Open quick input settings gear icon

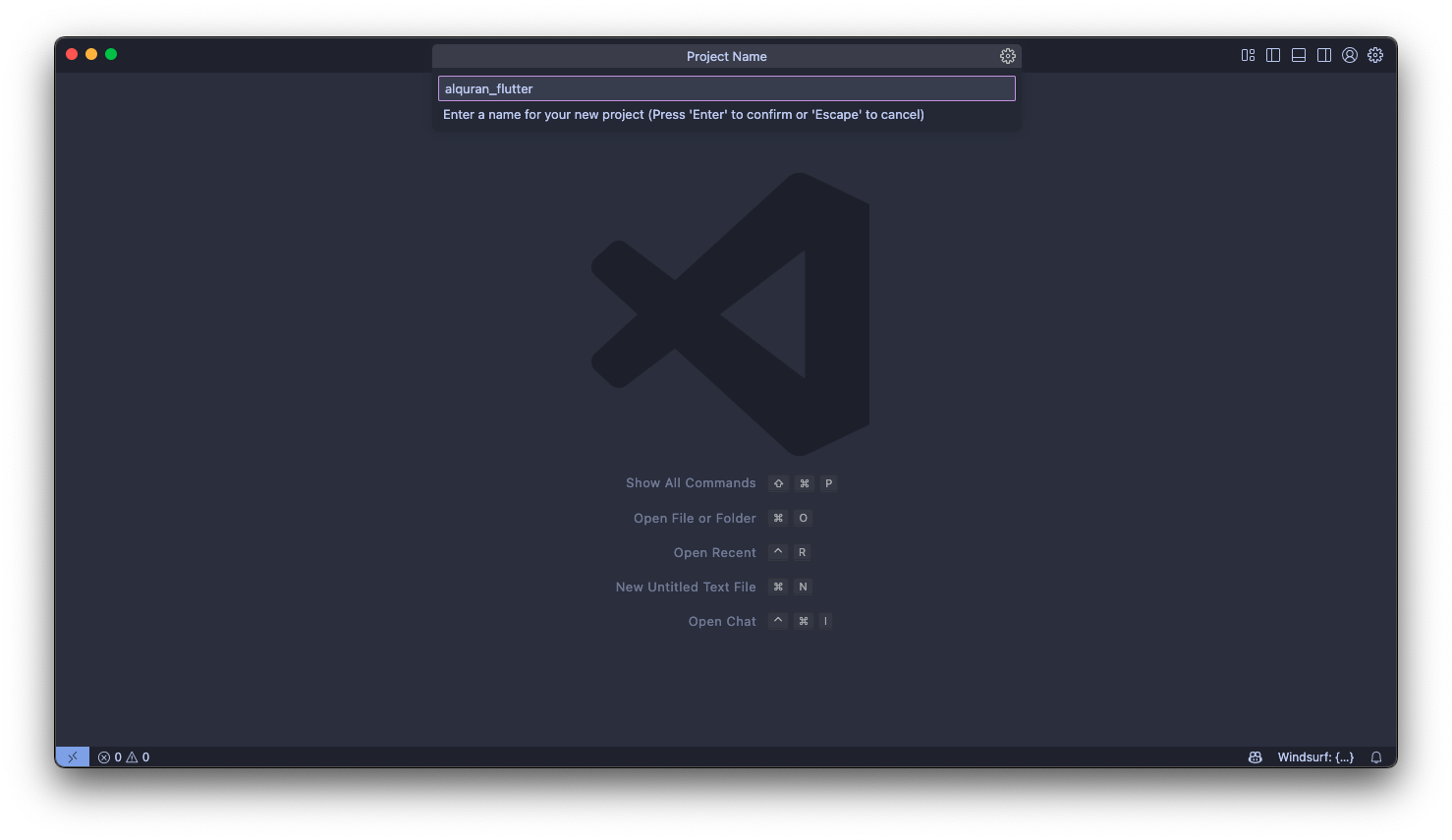pos(1008,56)
